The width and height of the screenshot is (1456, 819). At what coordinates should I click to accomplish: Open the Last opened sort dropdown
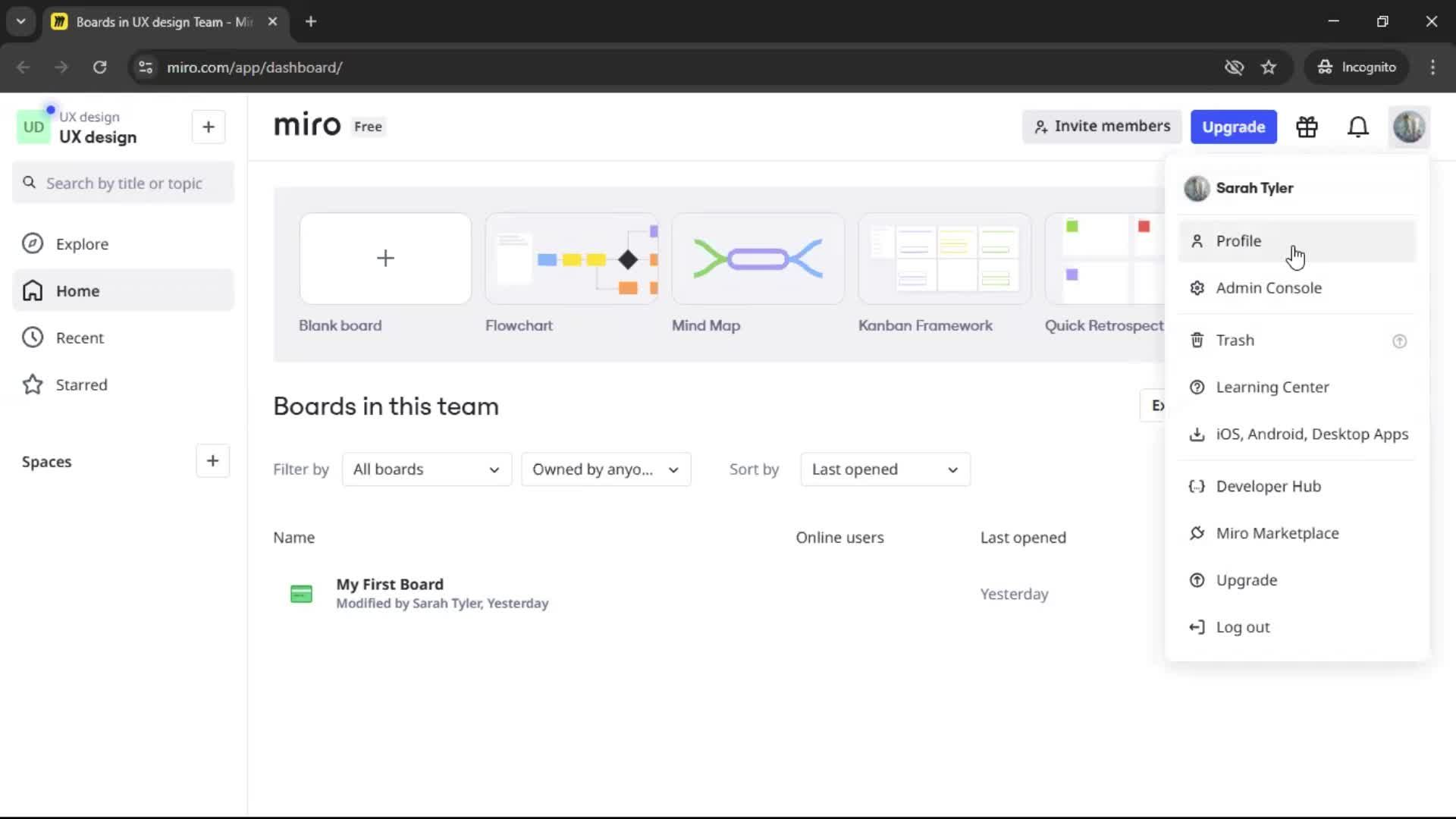(885, 469)
